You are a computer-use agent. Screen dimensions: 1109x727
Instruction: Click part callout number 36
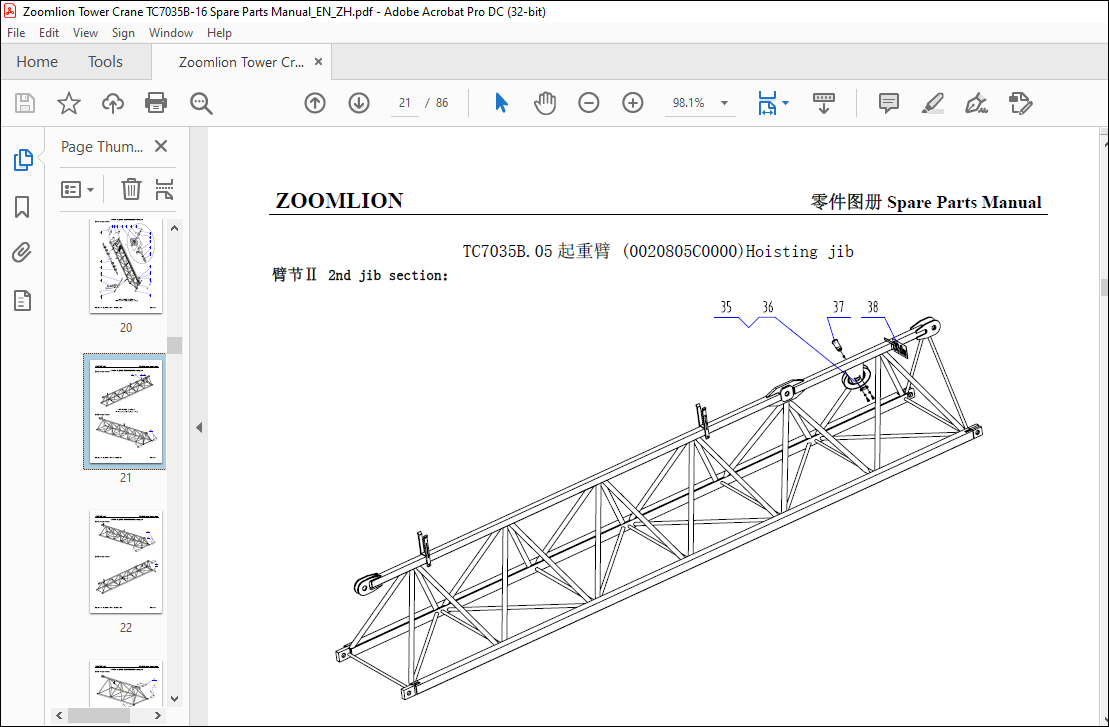[767, 307]
